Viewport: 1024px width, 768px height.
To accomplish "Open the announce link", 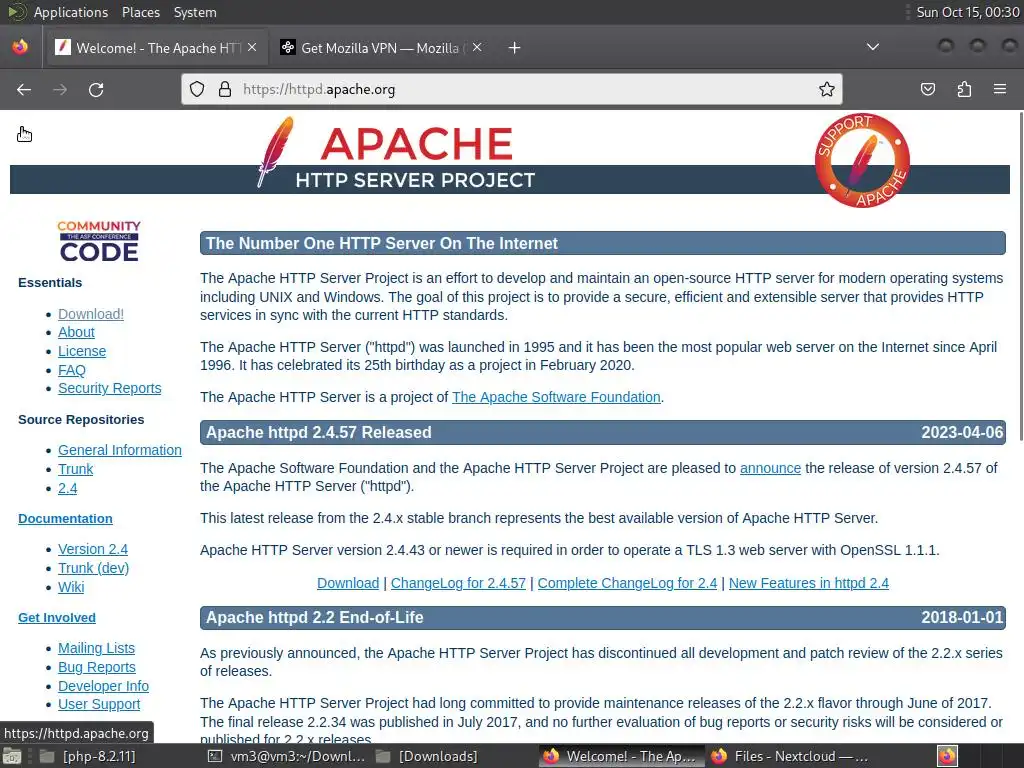I will 770,468.
